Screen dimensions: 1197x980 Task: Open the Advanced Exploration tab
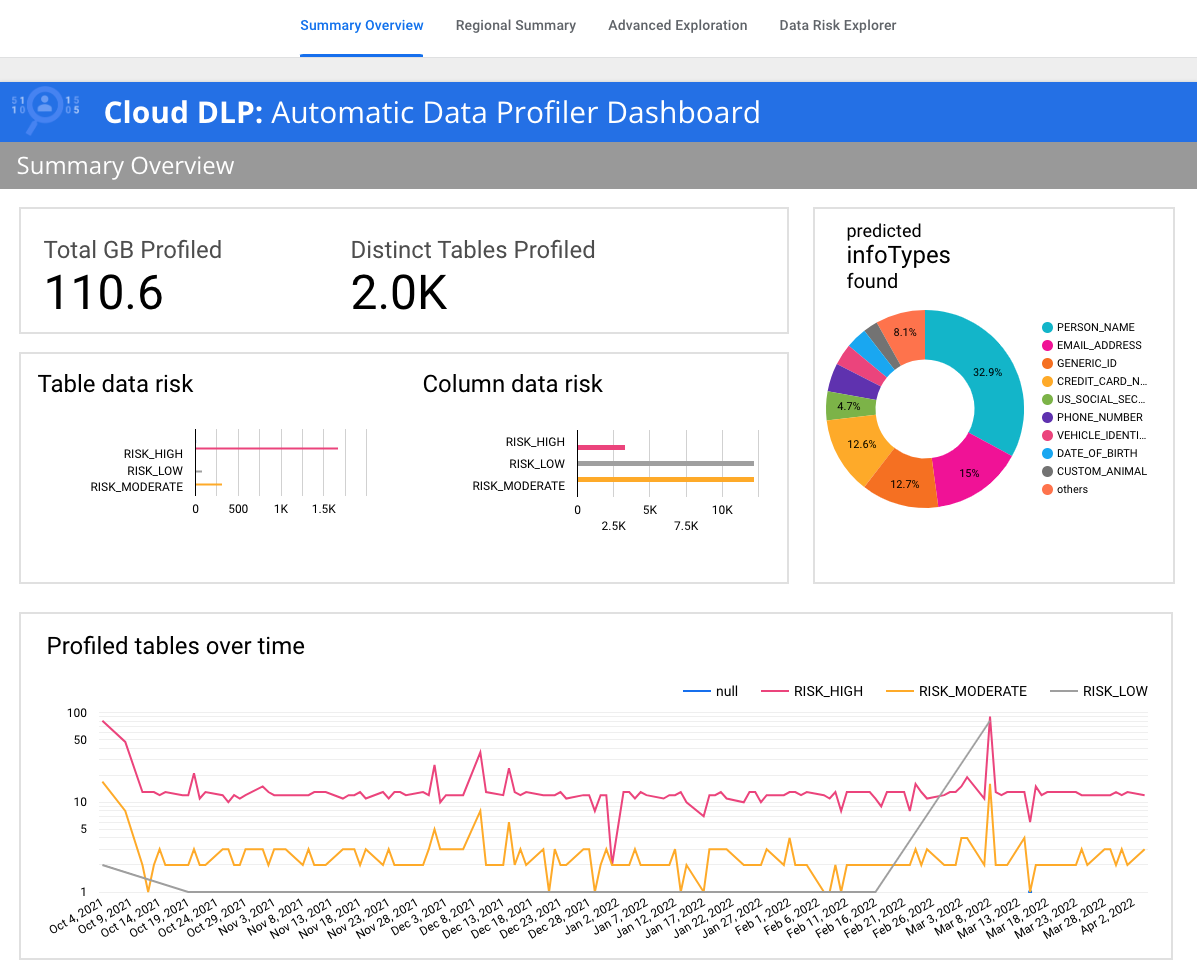[677, 26]
